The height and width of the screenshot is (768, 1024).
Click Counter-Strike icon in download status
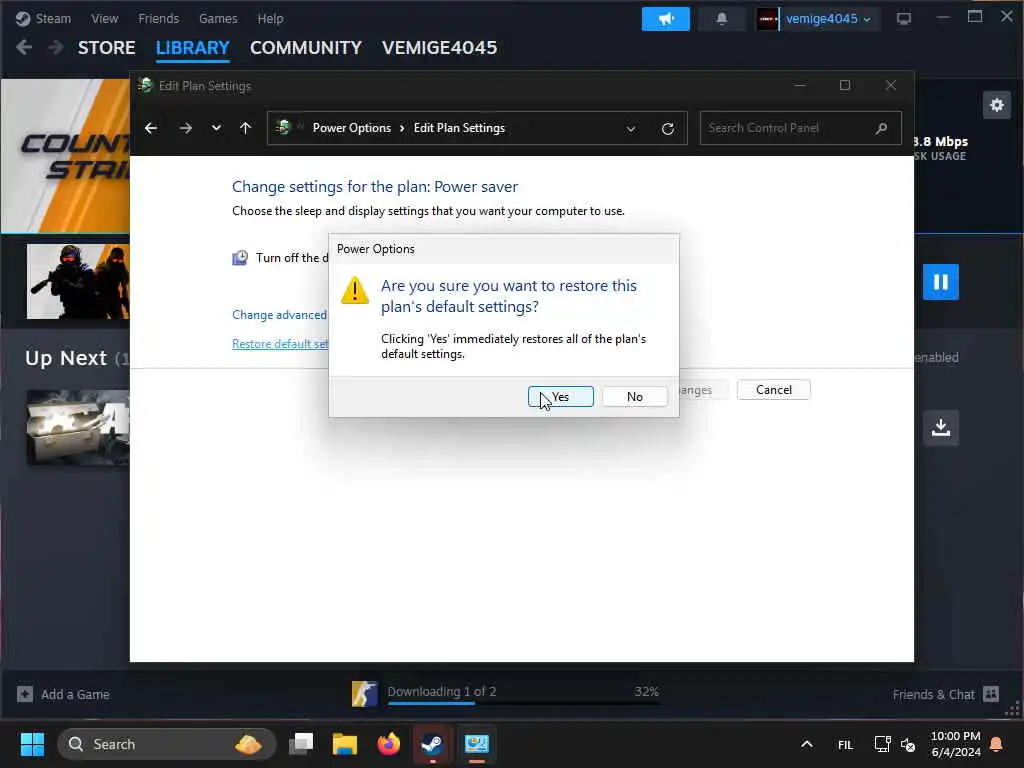click(364, 694)
